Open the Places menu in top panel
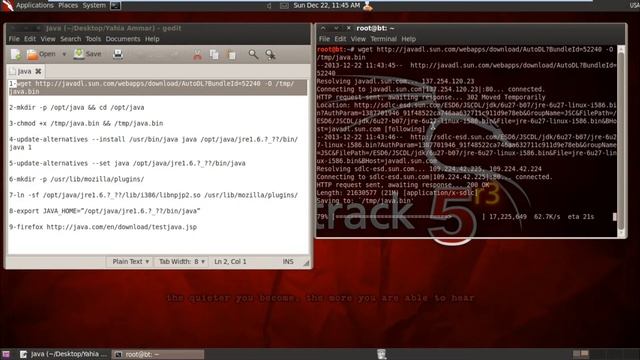Screen dimensions: 640x360 68,5
